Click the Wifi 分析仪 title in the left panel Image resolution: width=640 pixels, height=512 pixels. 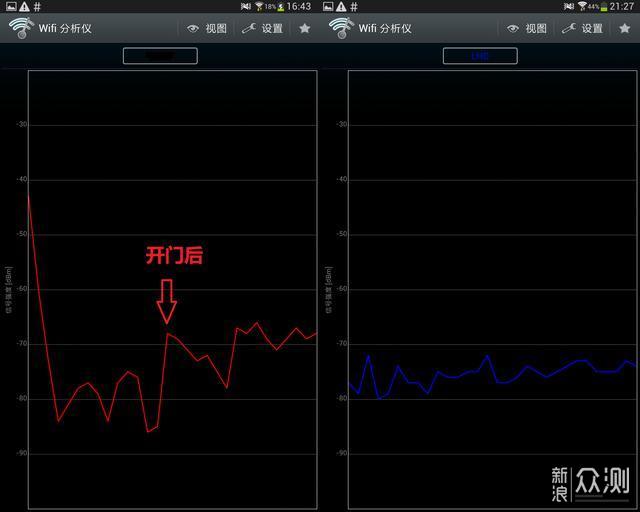tap(65, 28)
